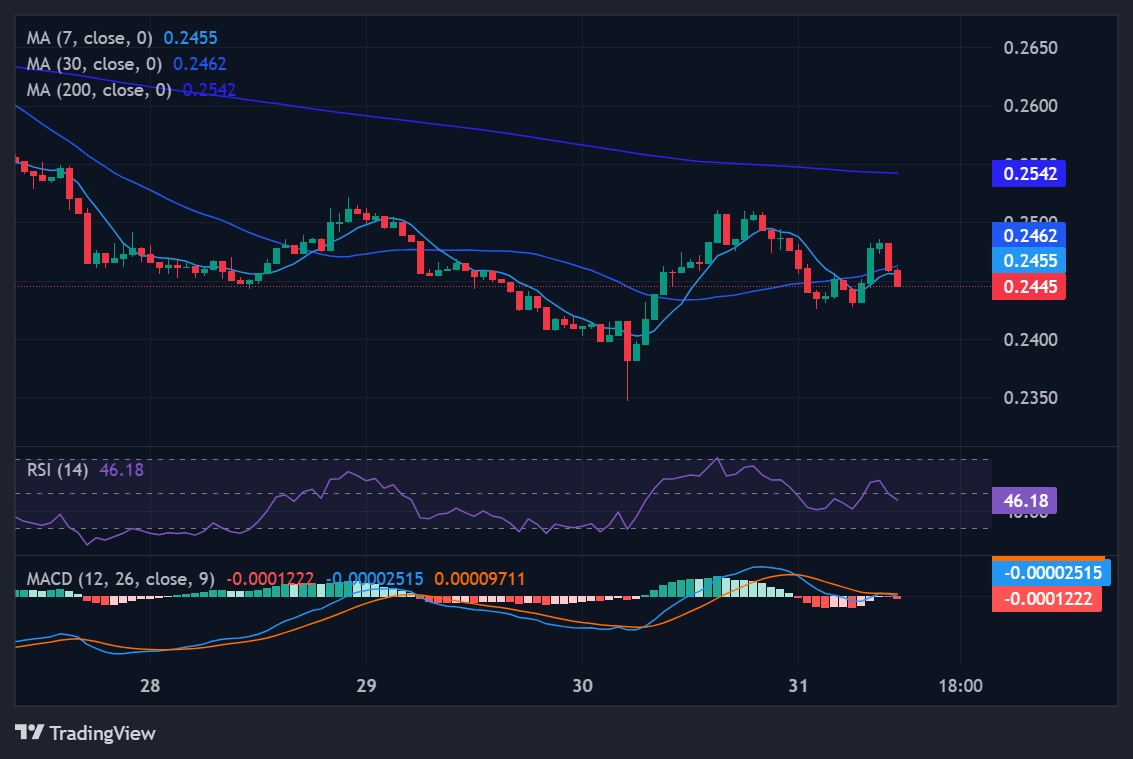1133x759 pixels.
Task: Click the TradingView logo icon
Action: point(30,733)
